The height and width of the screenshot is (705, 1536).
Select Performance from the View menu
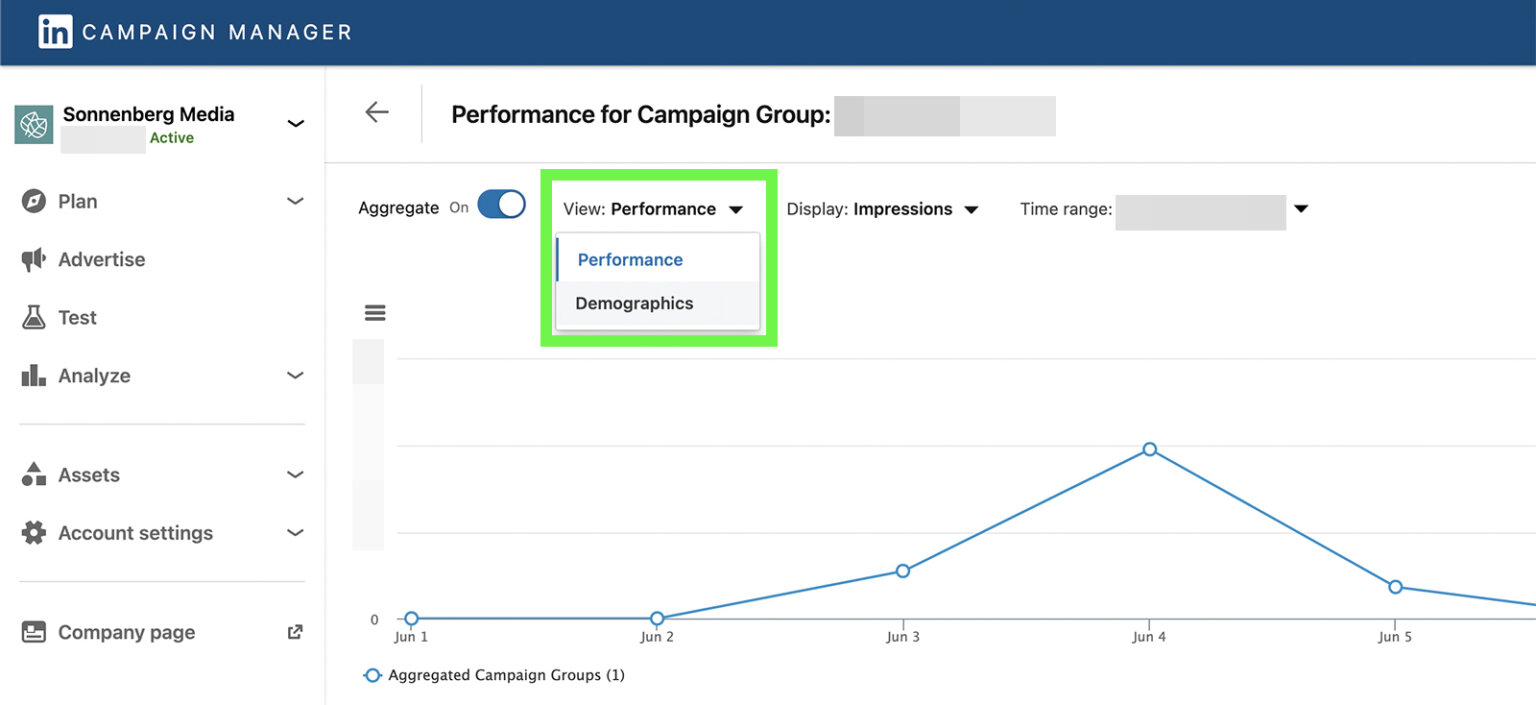tap(629, 259)
